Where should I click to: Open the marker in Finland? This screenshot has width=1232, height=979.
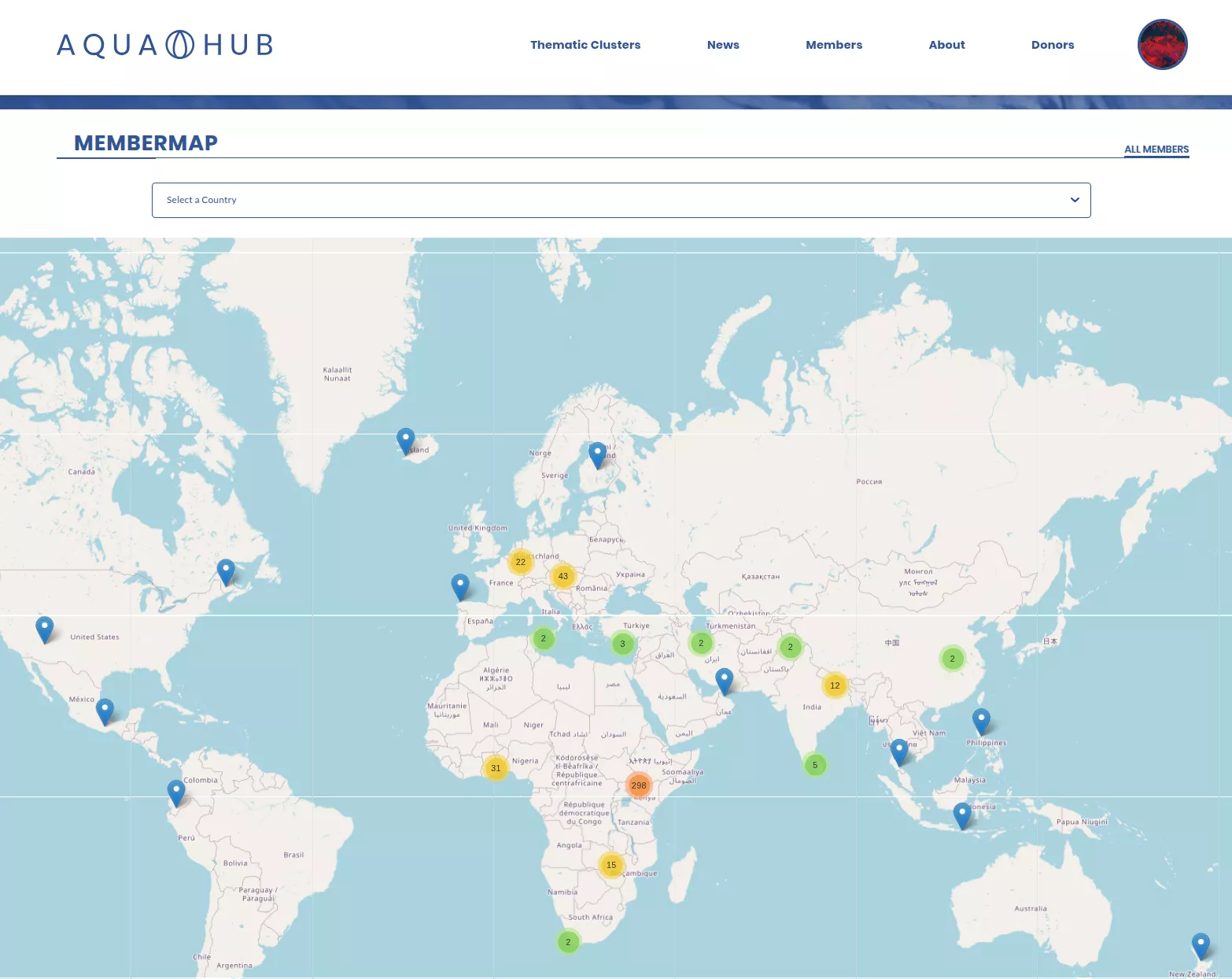(597, 453)
